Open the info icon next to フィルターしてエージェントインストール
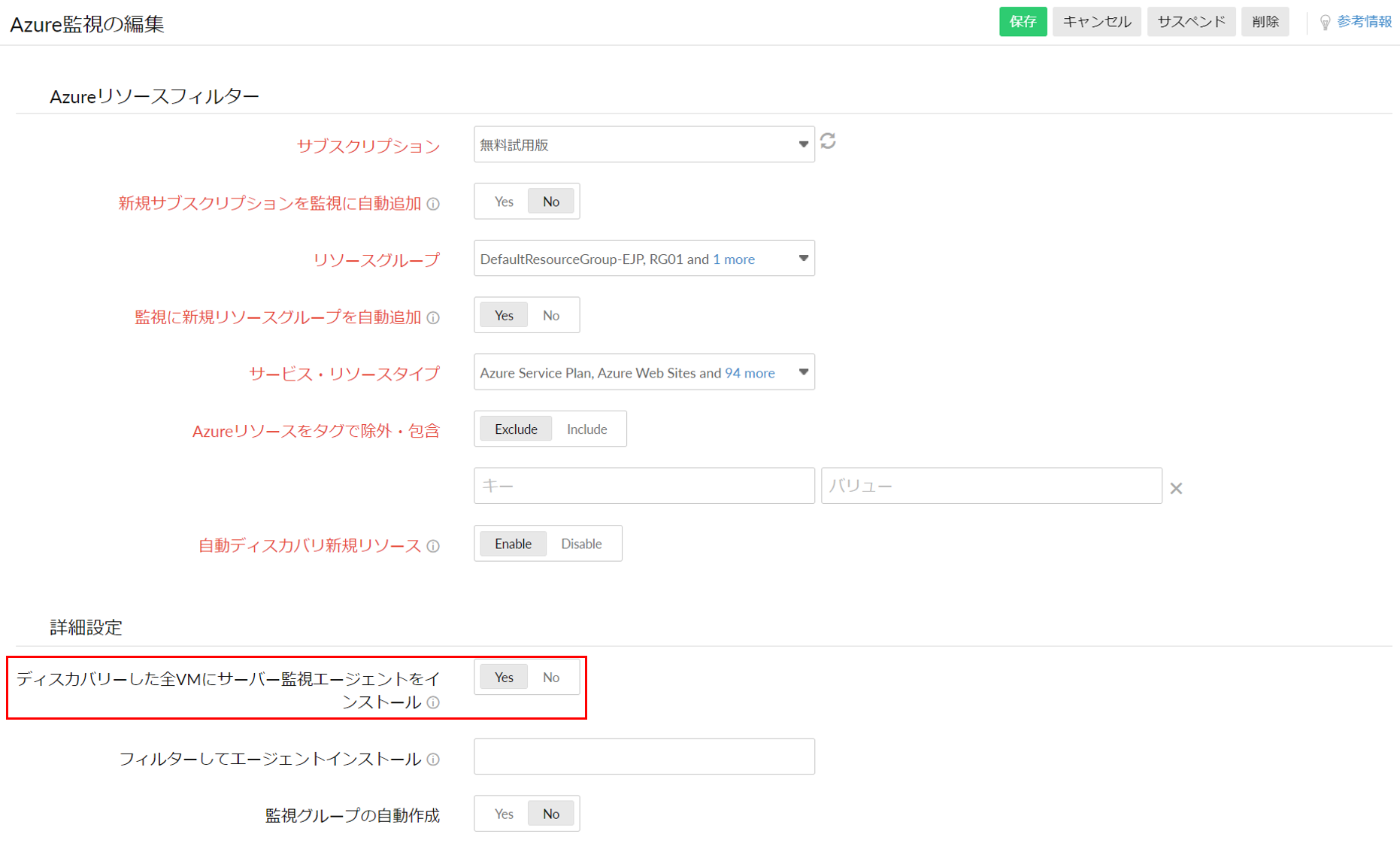 point(434,760)
